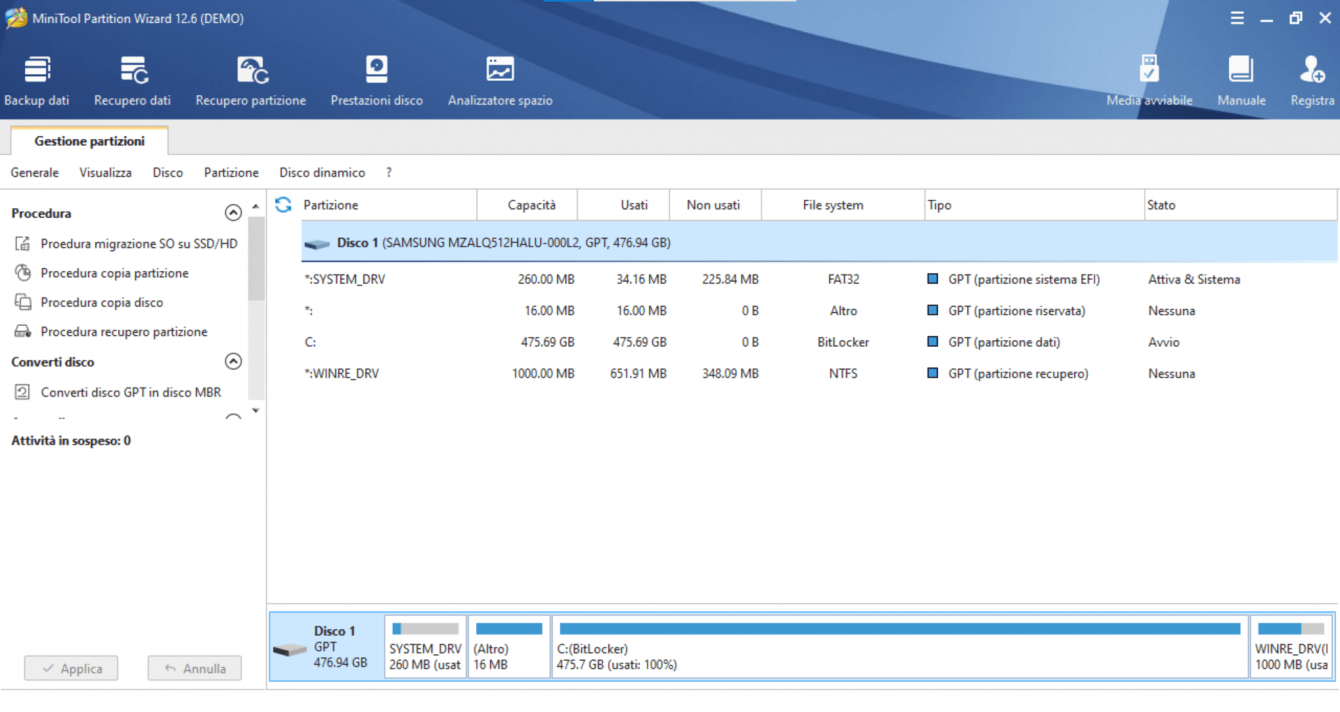Open the Recupero partizione tool
This screenshot has height=712, width=1340.
(x=251, y=81)
